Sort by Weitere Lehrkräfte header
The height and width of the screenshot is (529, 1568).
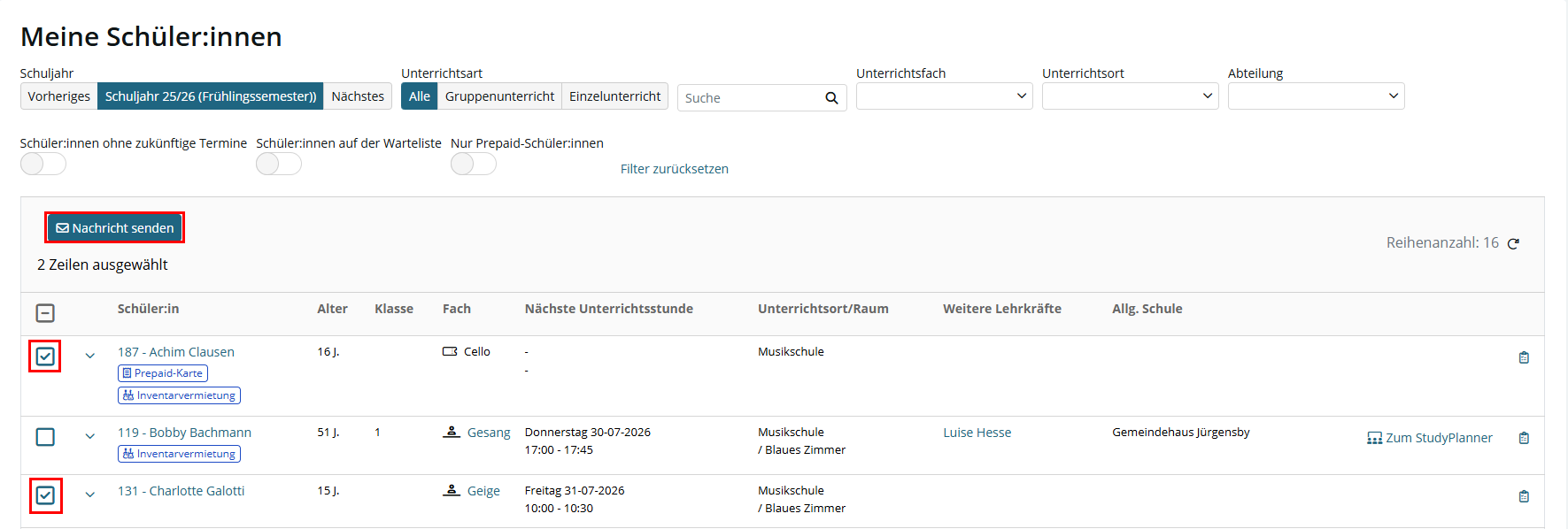pyautogui.click(x=1002, y=309)
